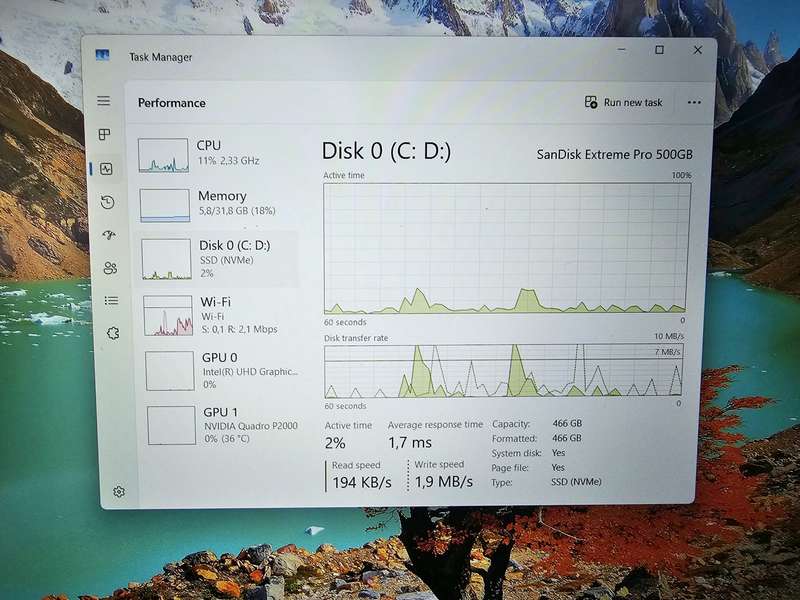Viewport: 800px width, 600px height.
Task: Maximize the Task Manager window
Action: point(659,49)
